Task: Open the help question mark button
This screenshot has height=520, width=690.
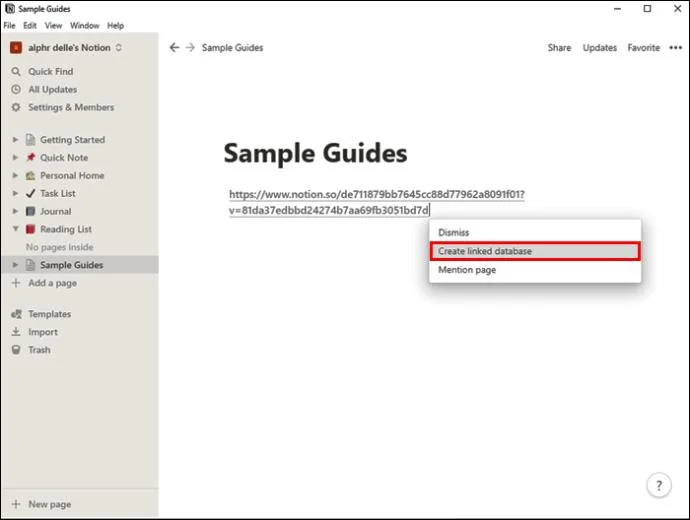Action: pos(659,485)
